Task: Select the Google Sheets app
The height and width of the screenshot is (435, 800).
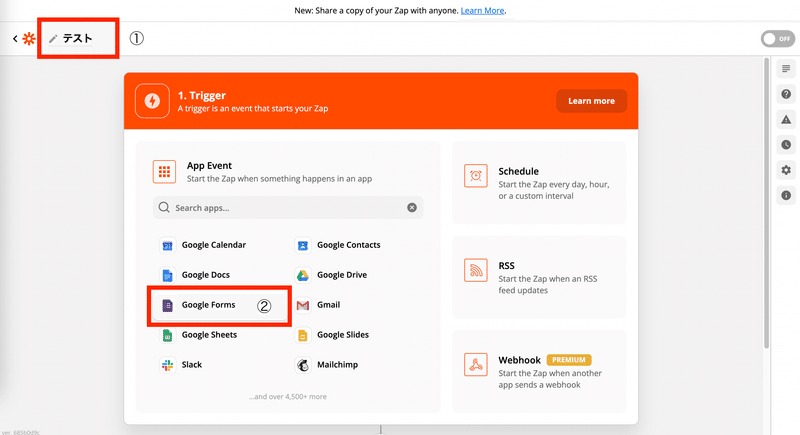Action: pyautogui.click(x=198, y=335)
